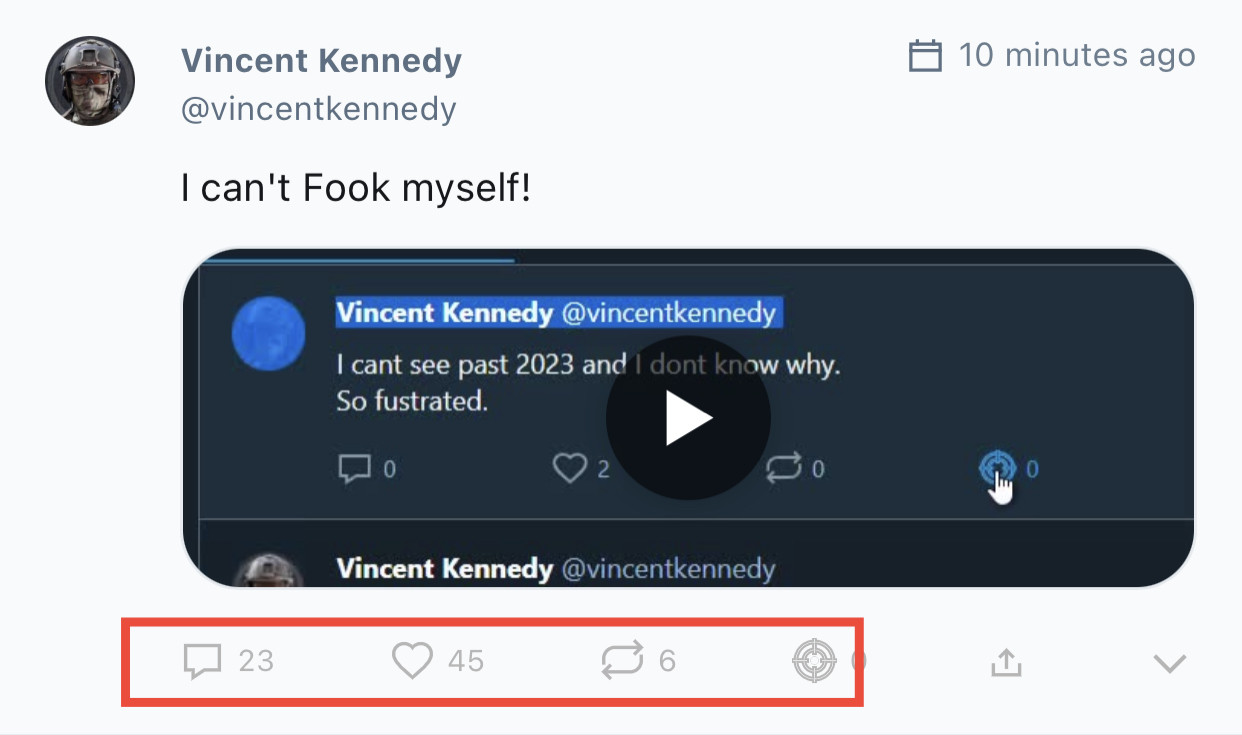1242x735 pixels.
Task: Click the calendar icon beside the timestamp
Action: pyautogui.click(x=925, y=56)
